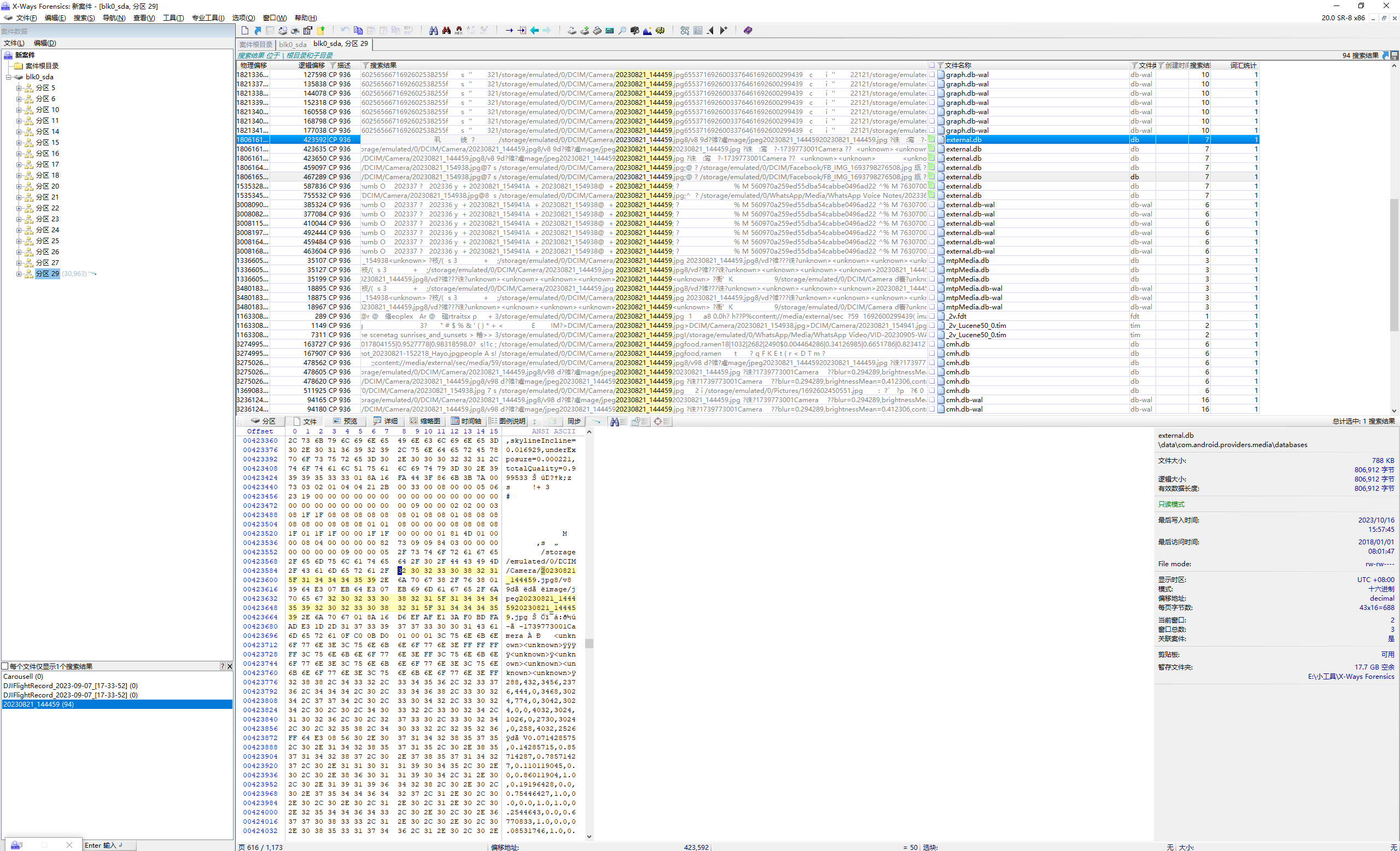Click the hex view vertical scrollbar thumb

[589, 643]
